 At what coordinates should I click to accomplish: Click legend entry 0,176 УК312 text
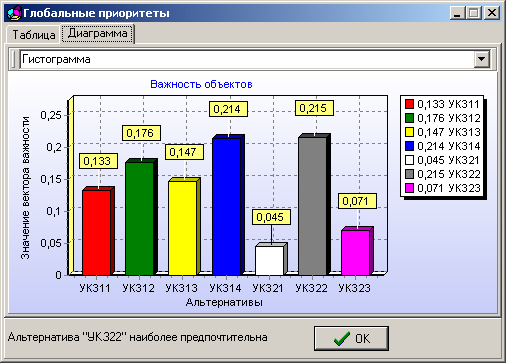click(449, 118)
